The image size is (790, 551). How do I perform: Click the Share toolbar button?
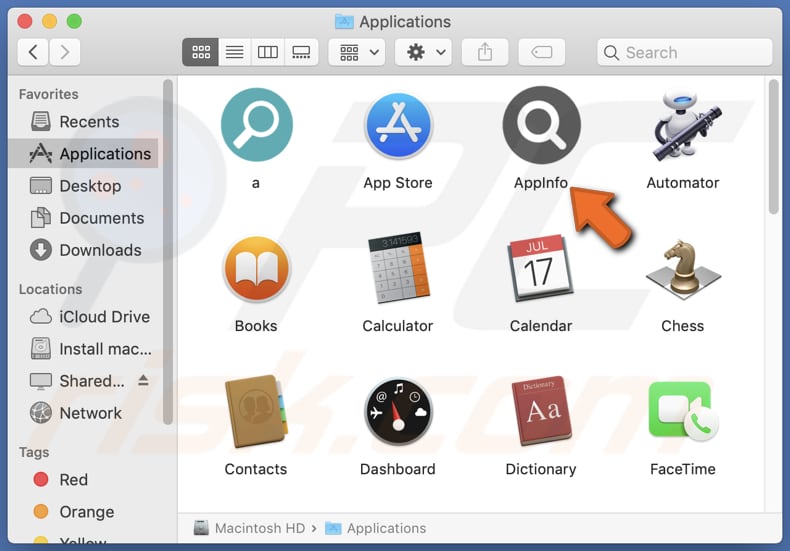tap(485, 52)
